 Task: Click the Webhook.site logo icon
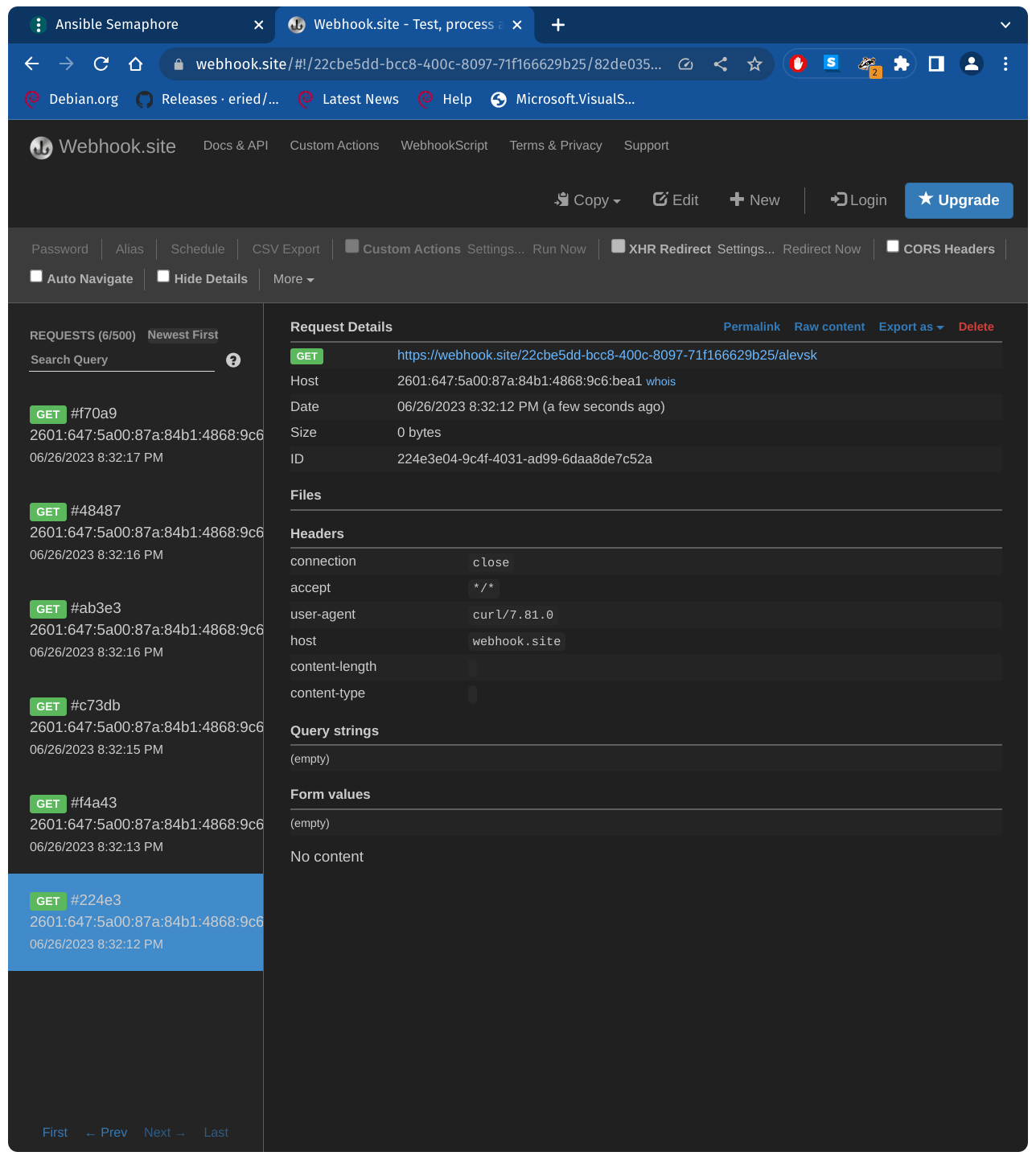[41, 147]
